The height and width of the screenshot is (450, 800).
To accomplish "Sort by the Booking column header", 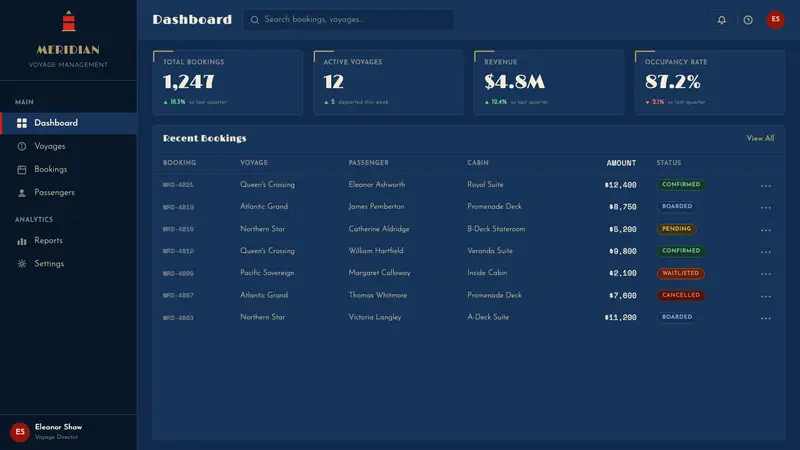I will point(179,163).
